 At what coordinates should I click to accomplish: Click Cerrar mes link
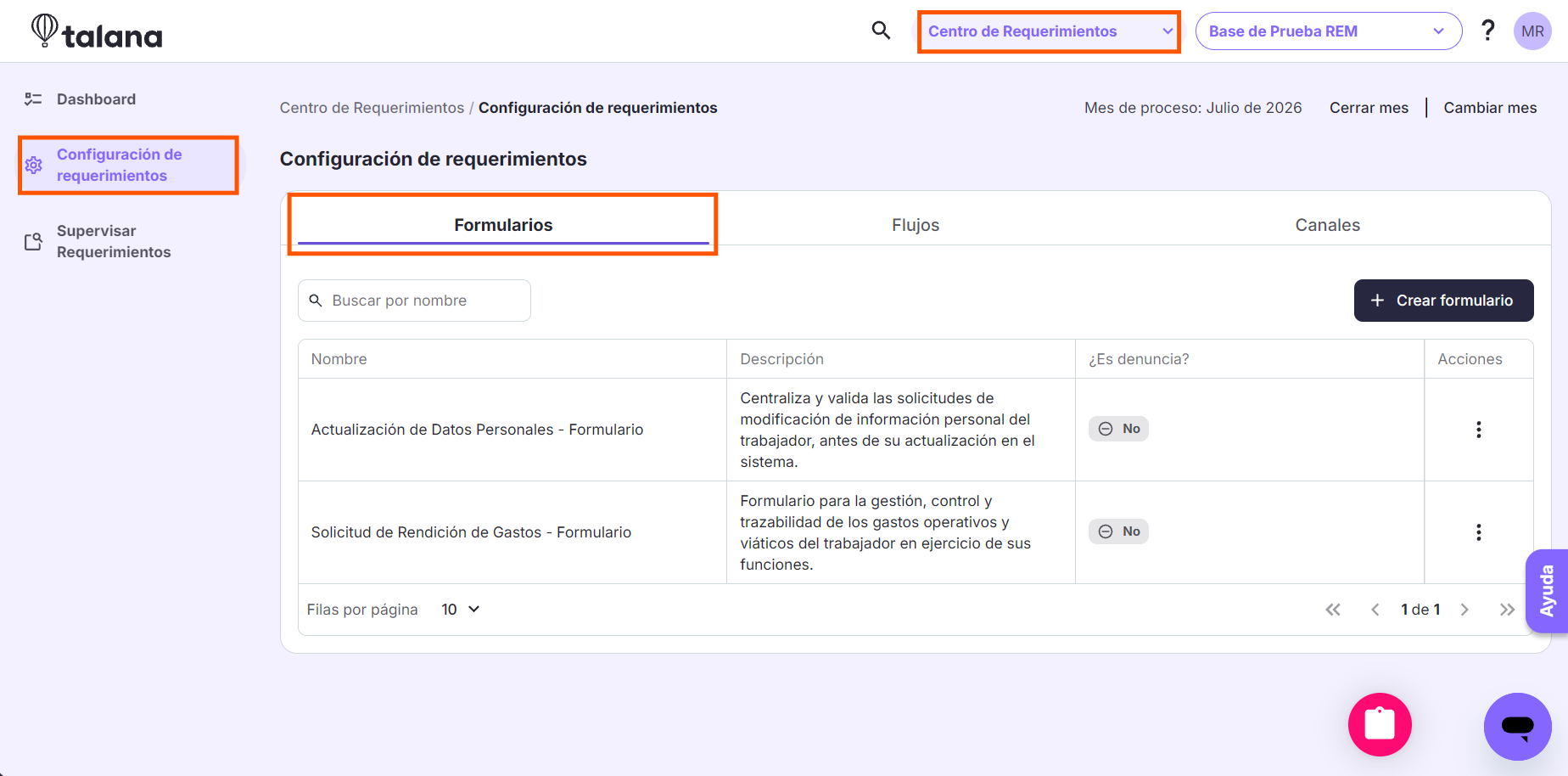[x=1369, y=108]
